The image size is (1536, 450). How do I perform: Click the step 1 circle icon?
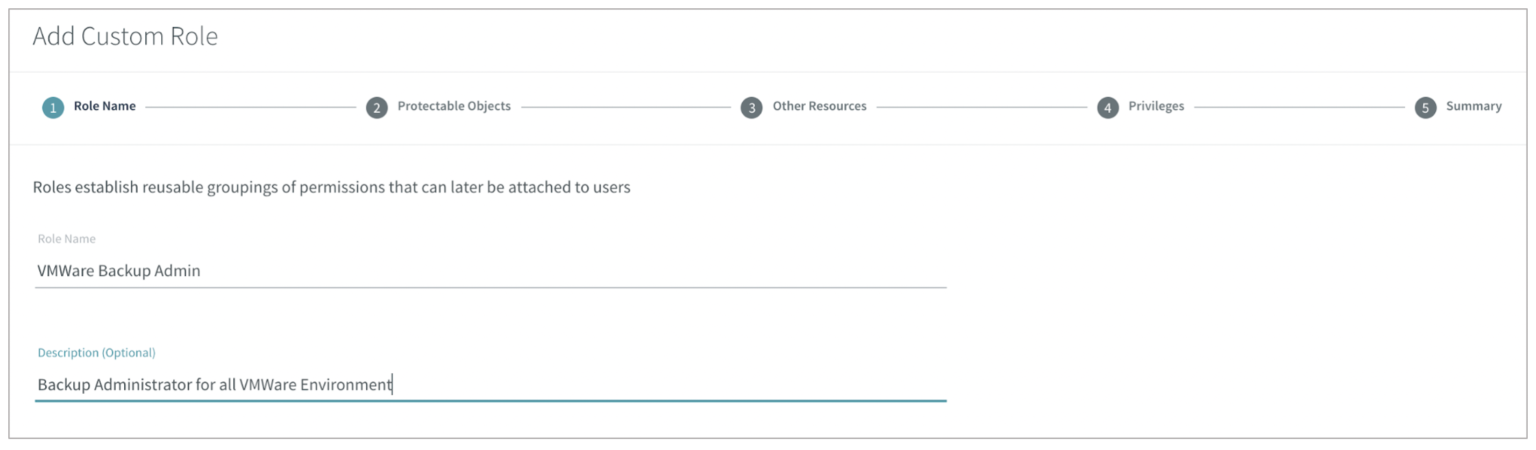point(53,108)
